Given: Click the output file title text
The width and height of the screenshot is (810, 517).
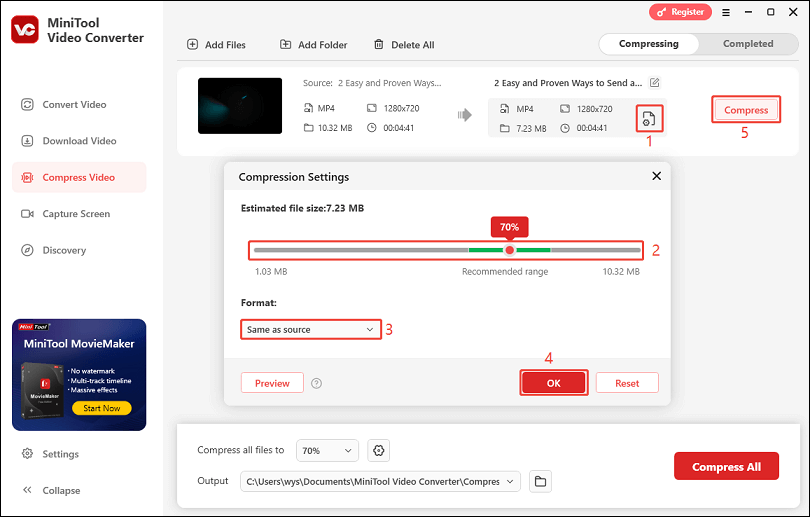Looking at the screenshot, I should pos(568,83).
